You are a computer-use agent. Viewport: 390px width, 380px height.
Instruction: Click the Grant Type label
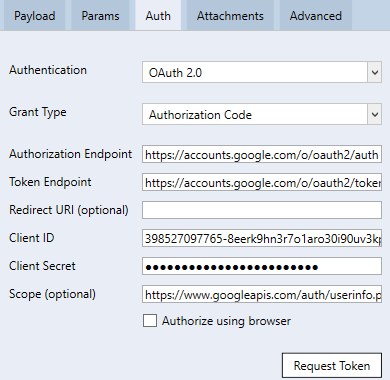point(38,112)
